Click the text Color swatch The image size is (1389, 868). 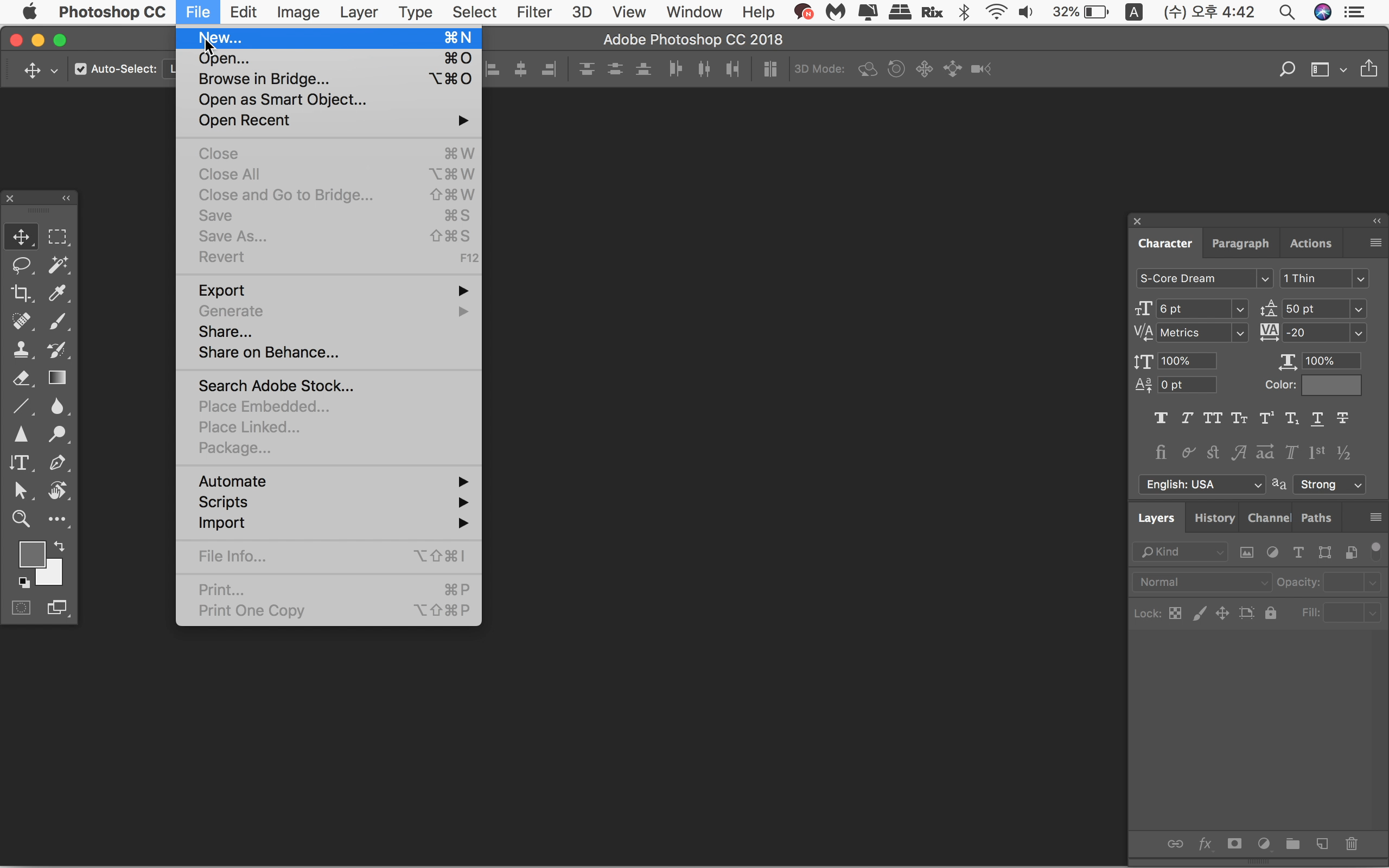click(1330, 385)
